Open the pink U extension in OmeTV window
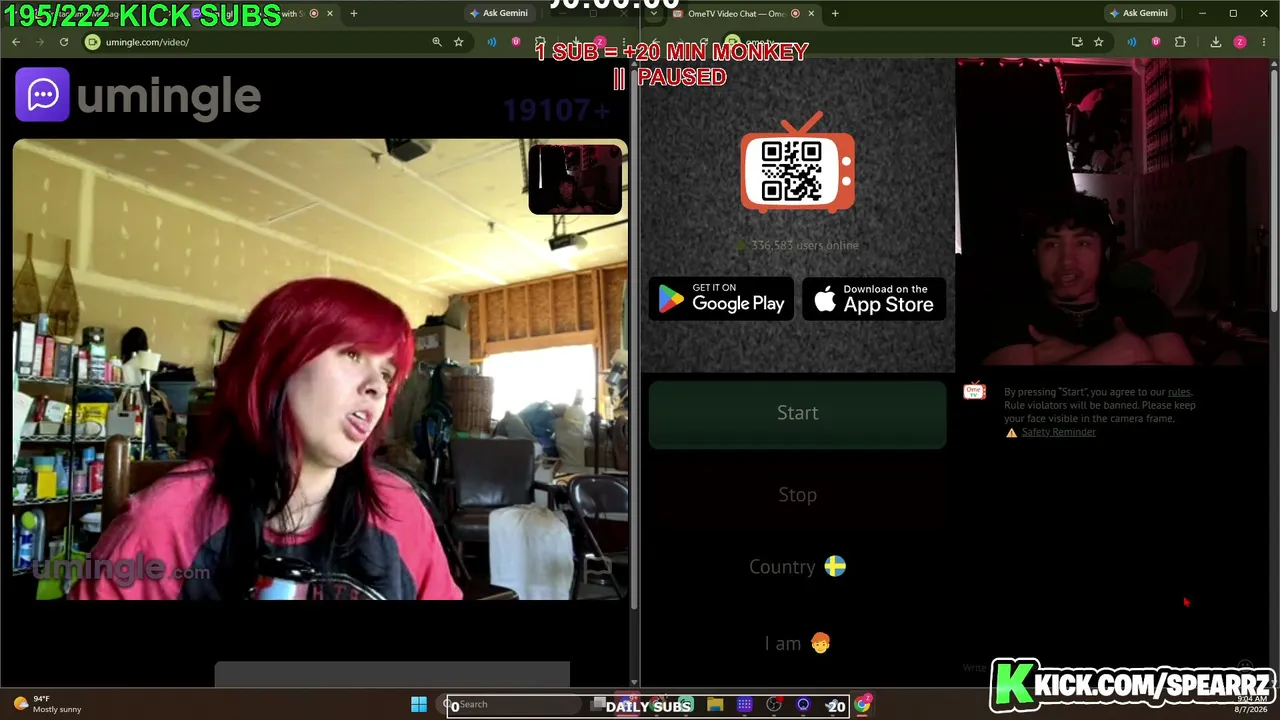The width and height of the screenshot is (1280, 720). pyautogui.click(x=1156, y=42)
